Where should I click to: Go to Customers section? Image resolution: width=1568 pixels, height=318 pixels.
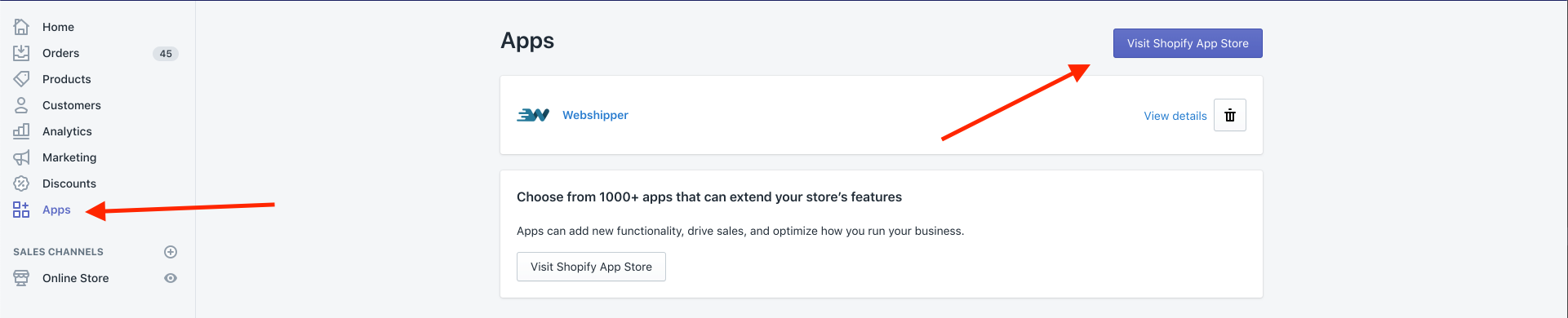72,105
